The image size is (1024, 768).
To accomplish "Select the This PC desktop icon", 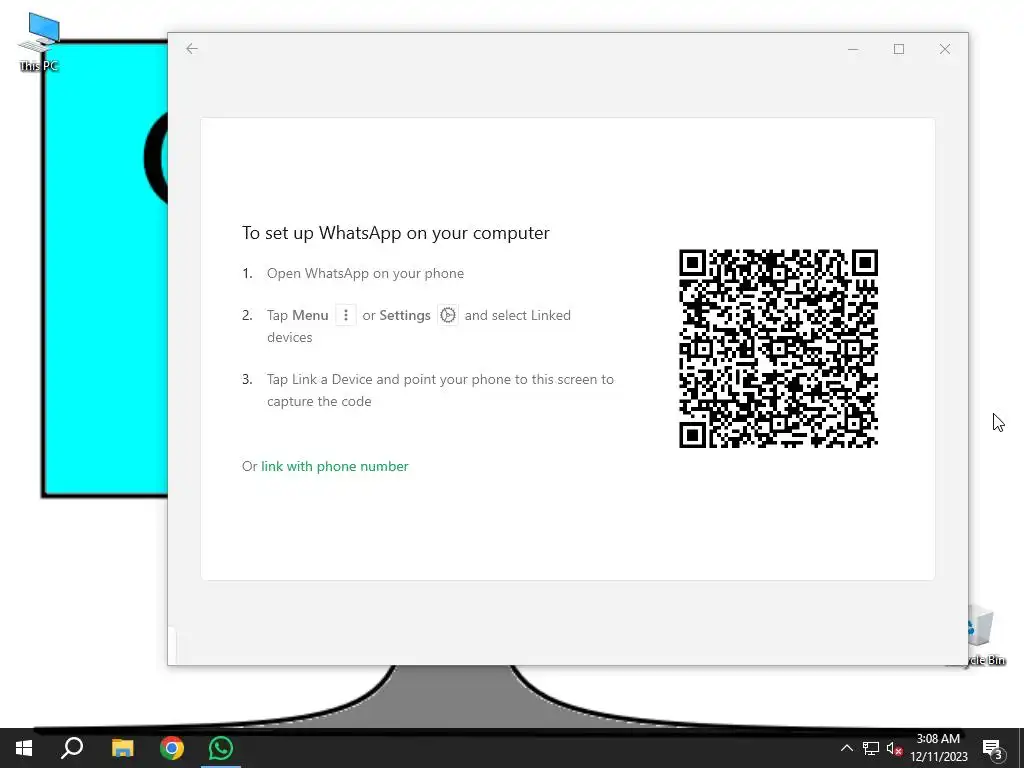I will pyautogui.click(x=39, y=42).
